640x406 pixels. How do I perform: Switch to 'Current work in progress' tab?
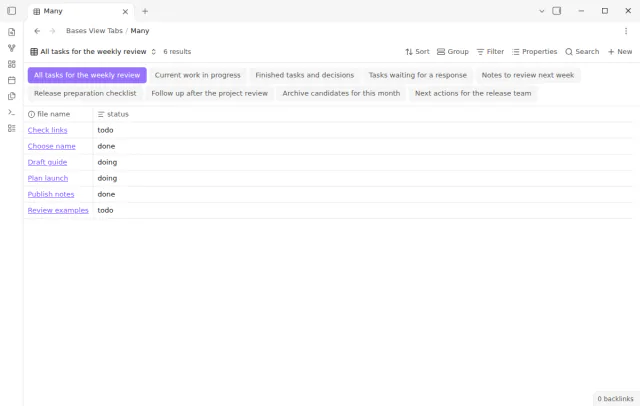point(198,75)
